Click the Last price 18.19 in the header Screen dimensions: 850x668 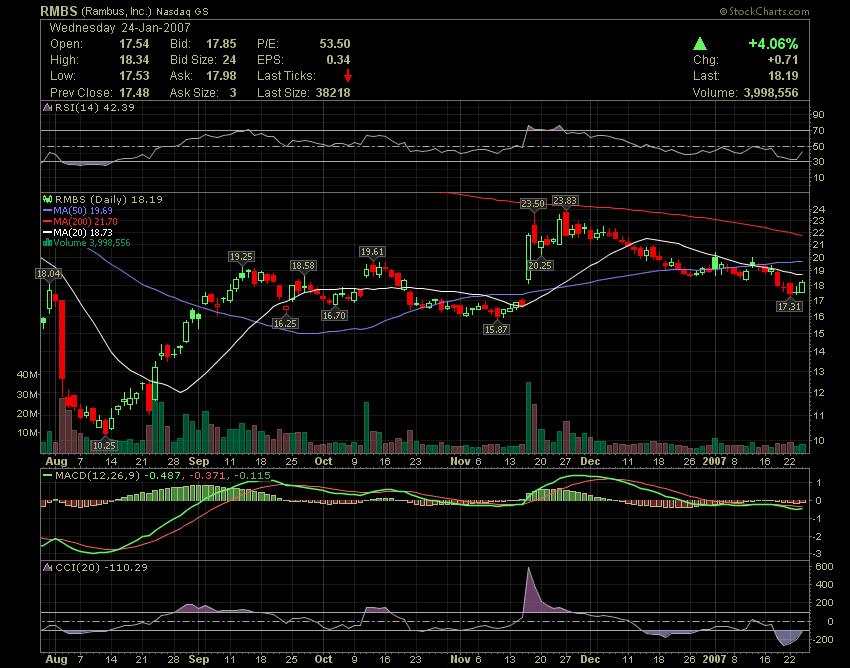tap(783, 76)
